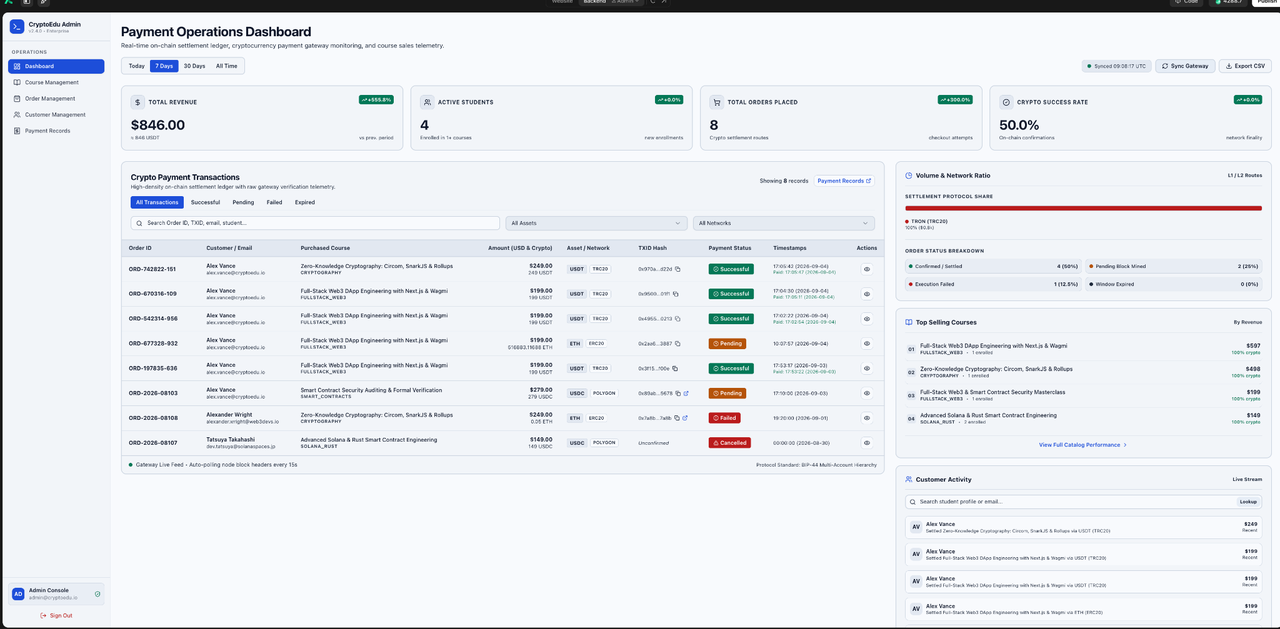Copy TXID hash 0x89ab...5678
The height and width of the screenshot is (629, 1280).
[677, 393]
